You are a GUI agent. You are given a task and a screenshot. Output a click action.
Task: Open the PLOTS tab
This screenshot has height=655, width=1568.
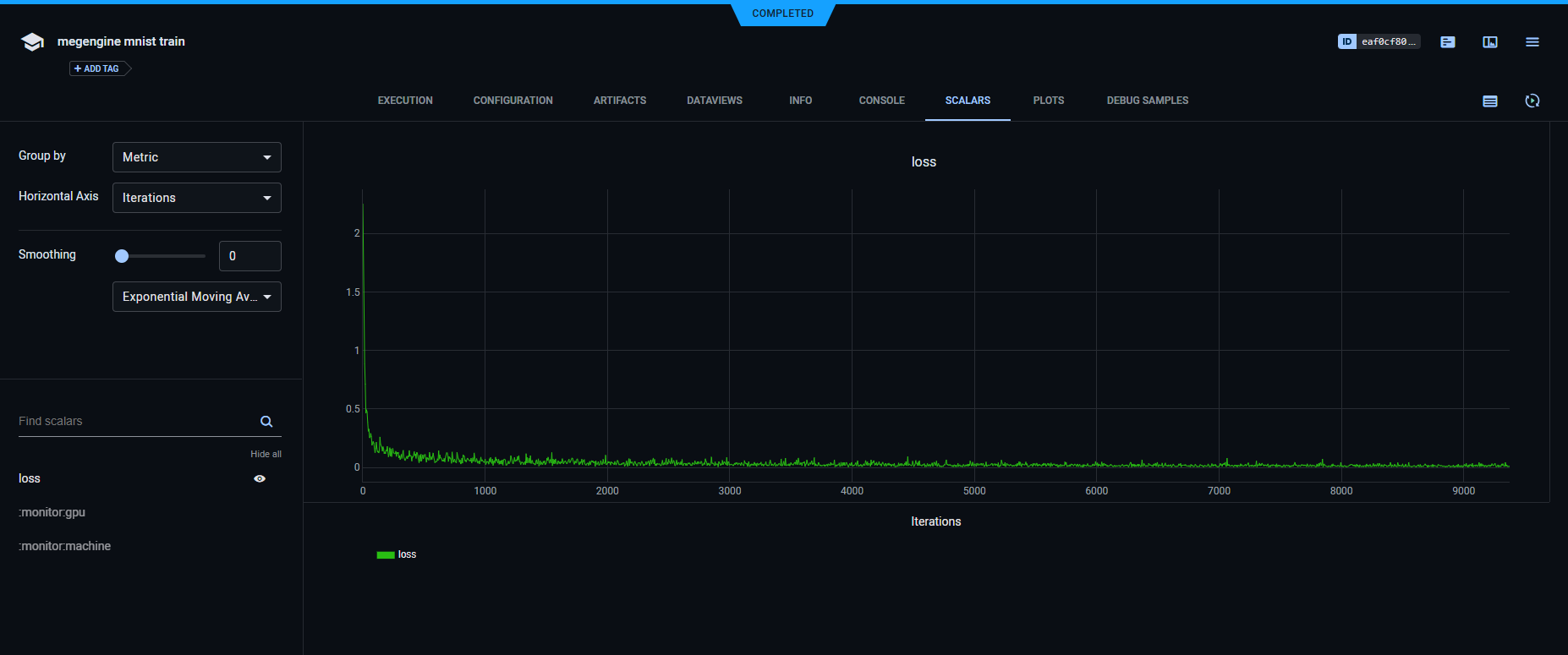coord(1048,101)
